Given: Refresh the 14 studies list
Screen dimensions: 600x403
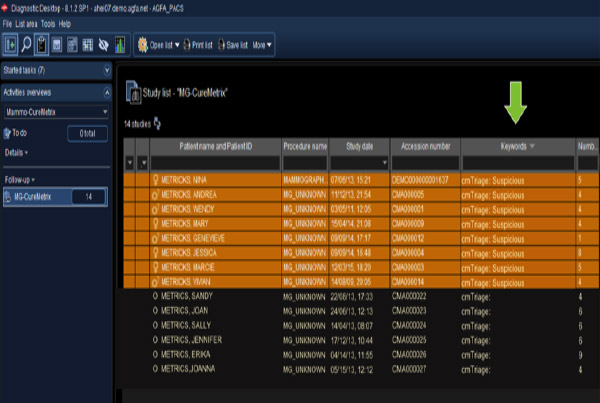Looking at the screenshot, I should pyautogui.click(x=157, y=123).
